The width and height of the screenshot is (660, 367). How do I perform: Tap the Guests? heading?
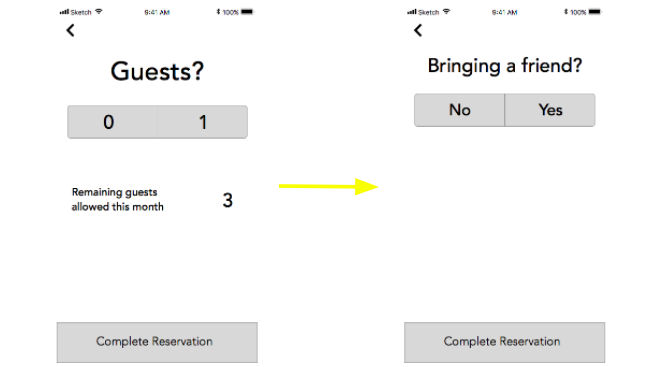coord(157,71)
